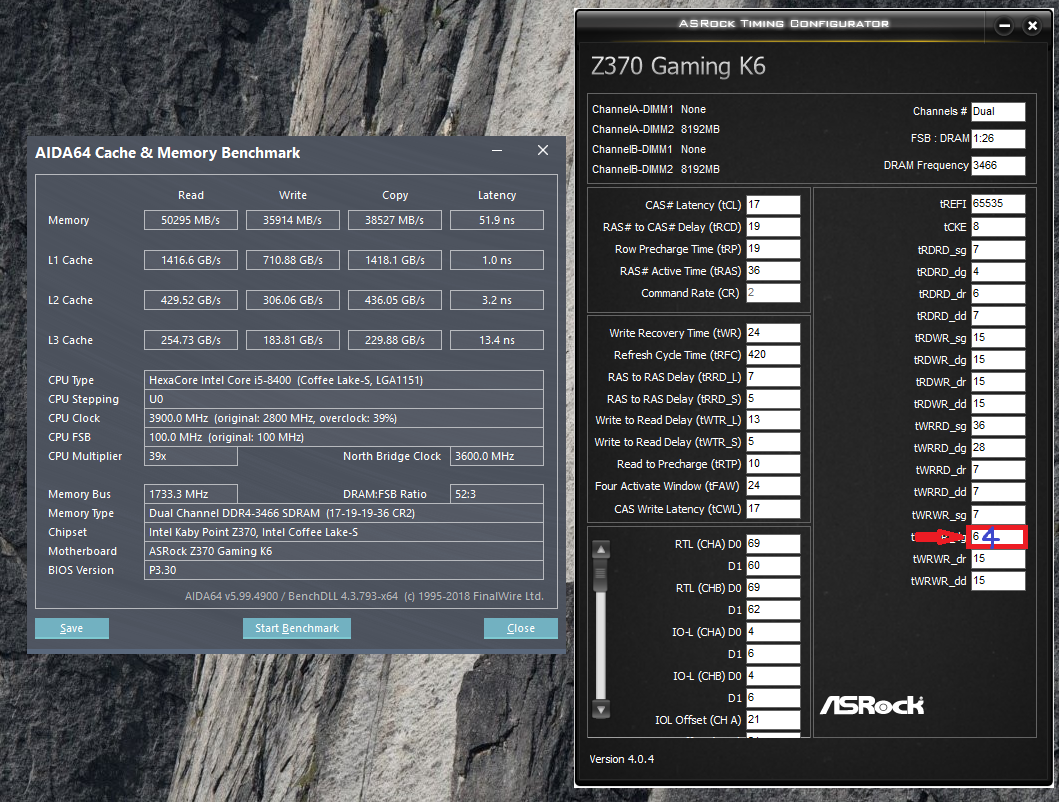Click the scroll down arrow in the RTL list
Image resolution: width=1059 pixels, height=802 pixels.
pos(600,709)
